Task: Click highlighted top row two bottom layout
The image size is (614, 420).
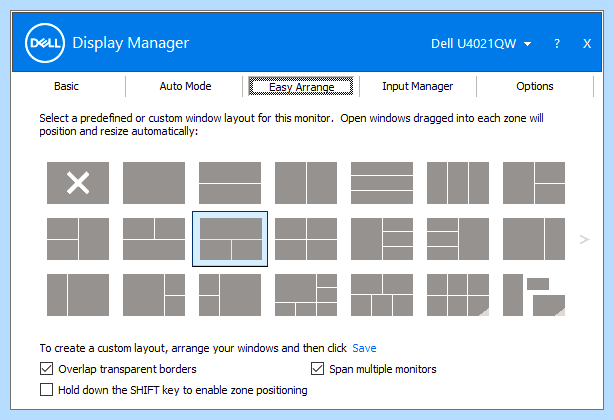Action: click(x=230, y=239)
